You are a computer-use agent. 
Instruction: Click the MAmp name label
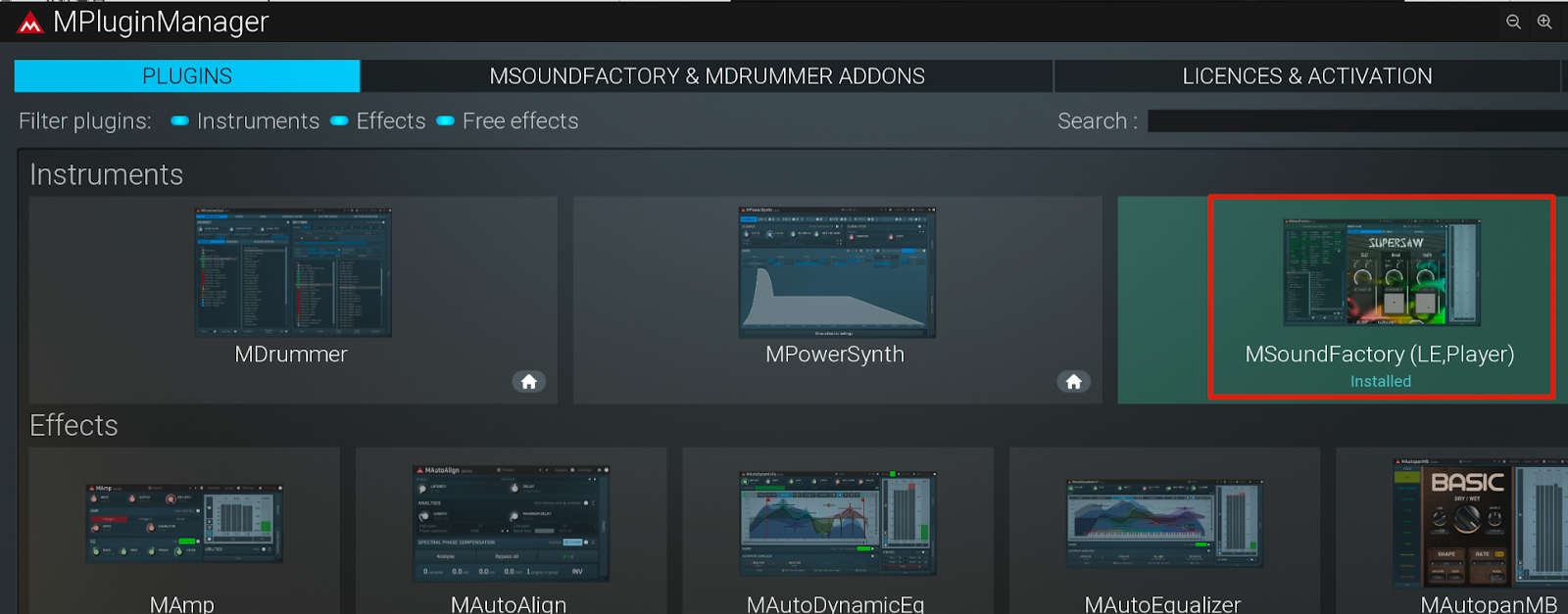click(182, 604)
